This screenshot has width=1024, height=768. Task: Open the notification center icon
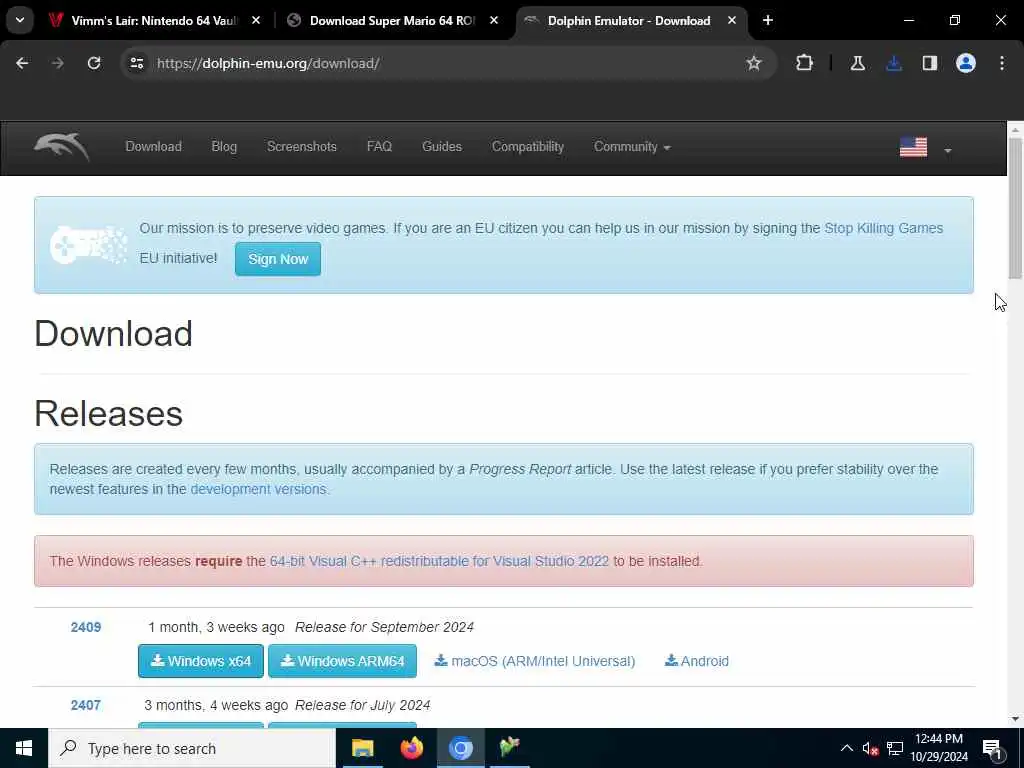(992, 748)
